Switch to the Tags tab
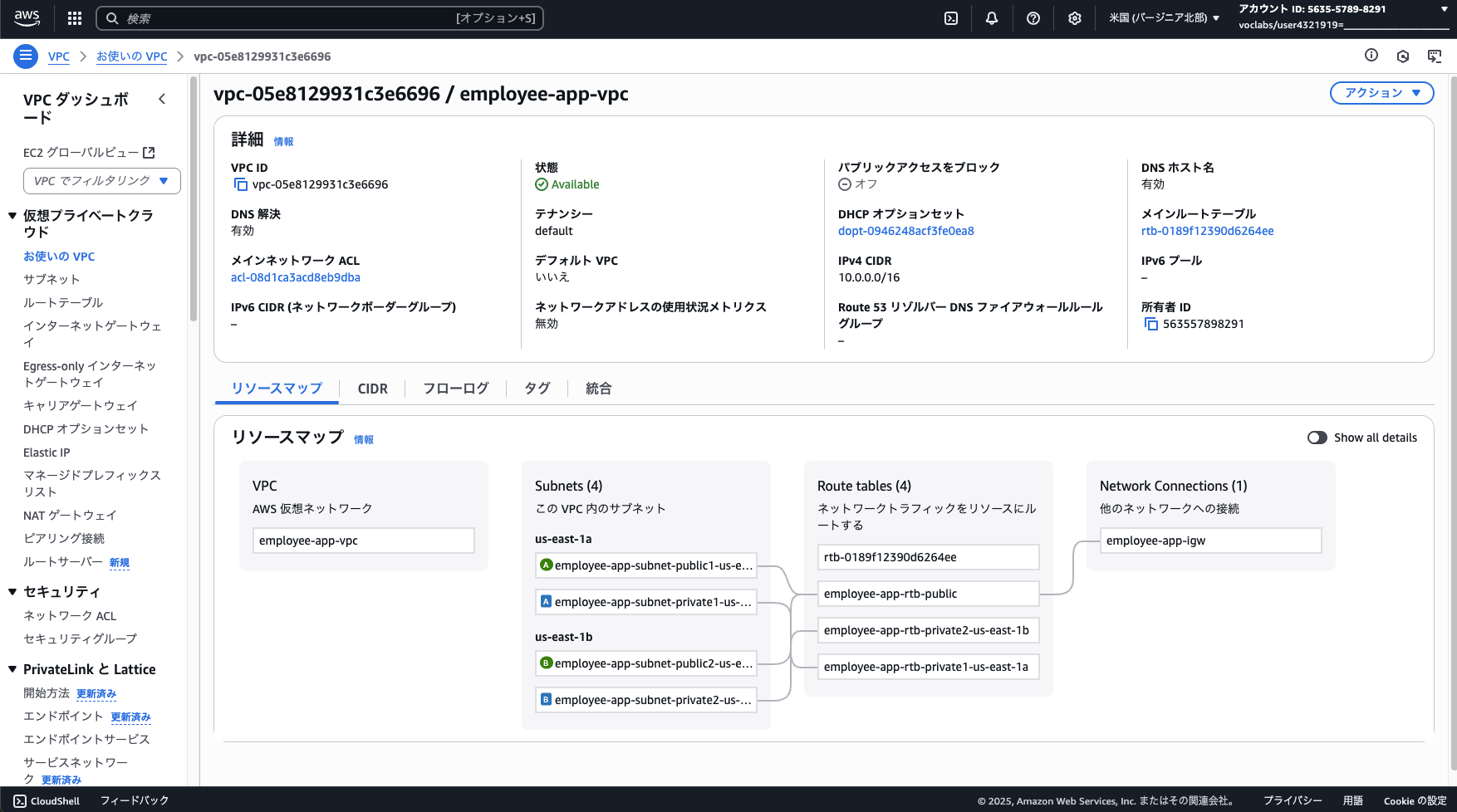Viewport: 1457px width, 812px height. 537,389
